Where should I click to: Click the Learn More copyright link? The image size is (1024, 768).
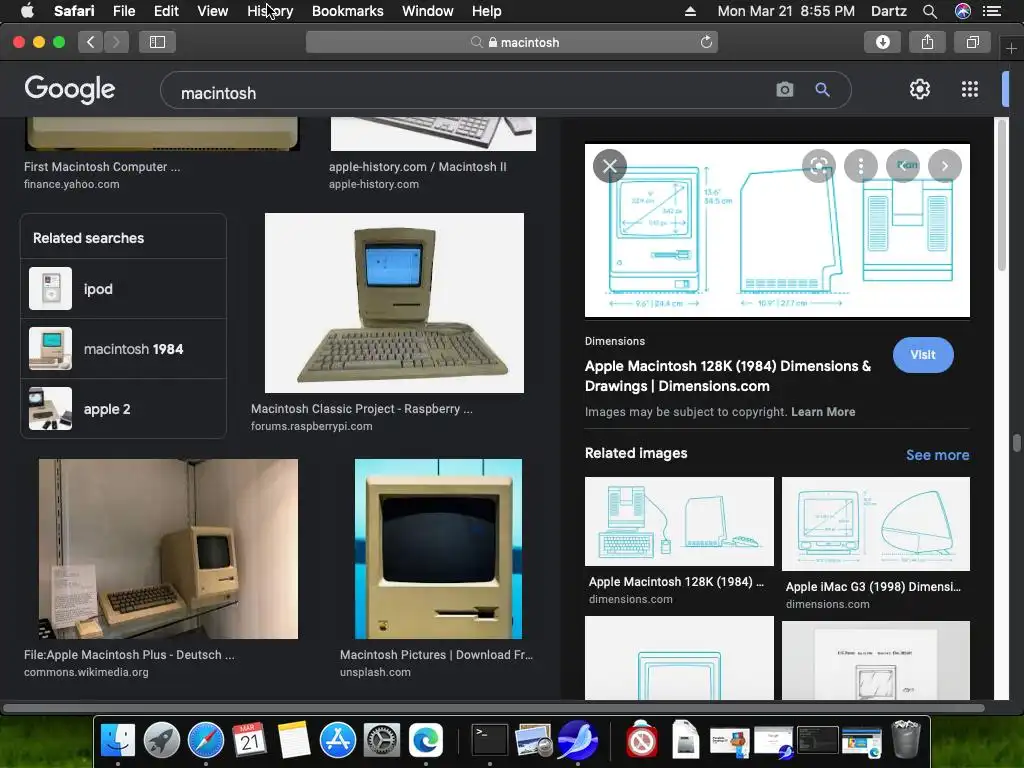(823, 411)
